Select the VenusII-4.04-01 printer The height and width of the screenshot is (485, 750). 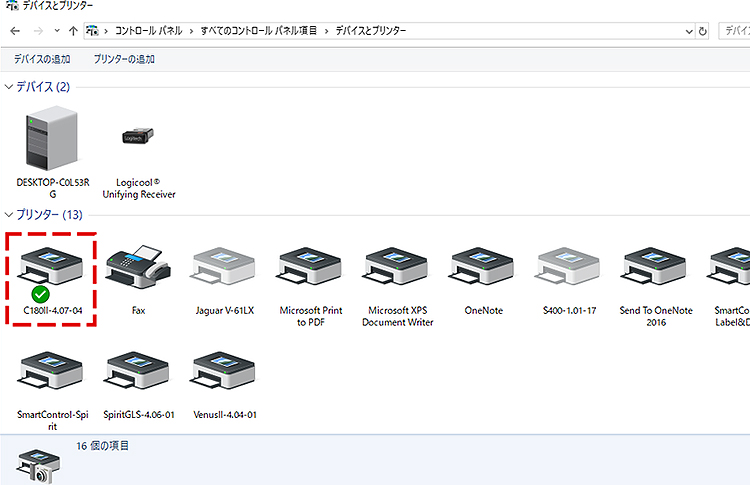(224, 376)
